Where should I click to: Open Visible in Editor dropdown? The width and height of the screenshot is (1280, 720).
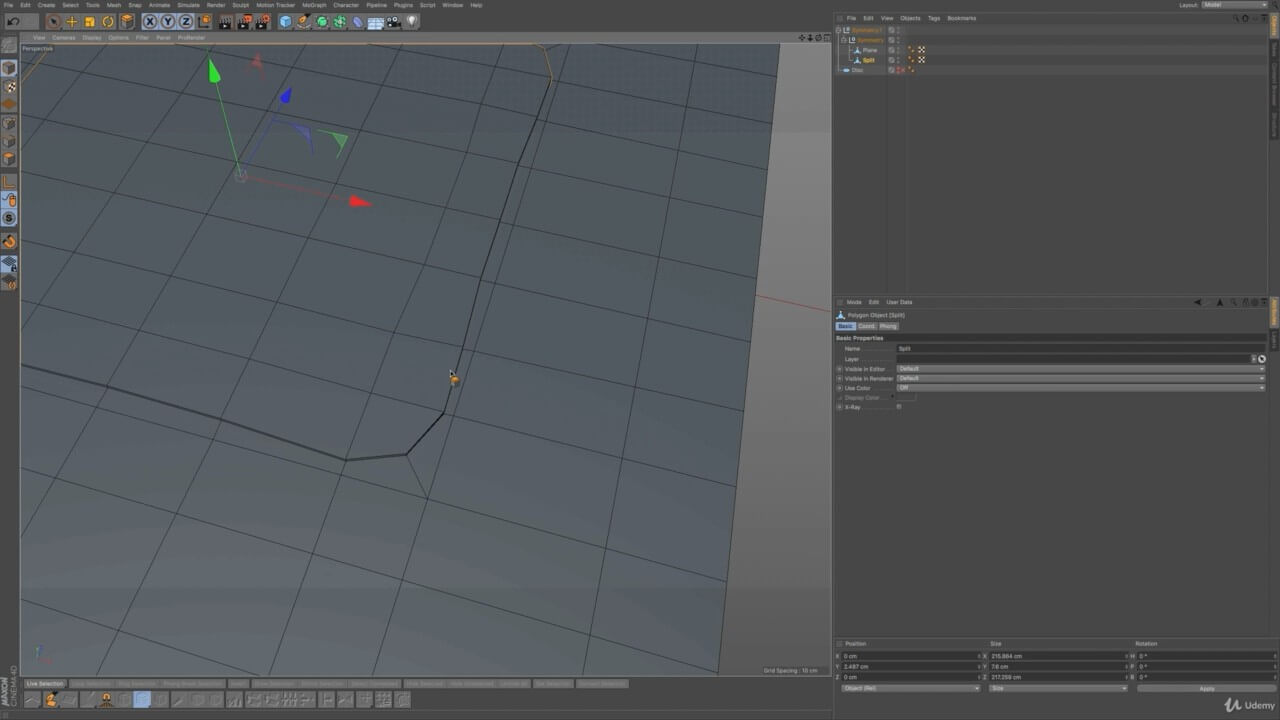click(1080, 369)
